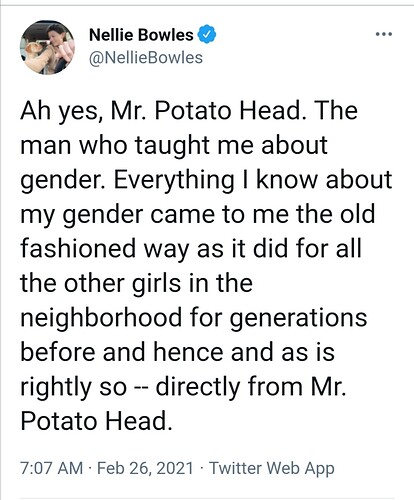Click the Nellie Bowles display name
This screenshot has width=414, height=500.
141,35
